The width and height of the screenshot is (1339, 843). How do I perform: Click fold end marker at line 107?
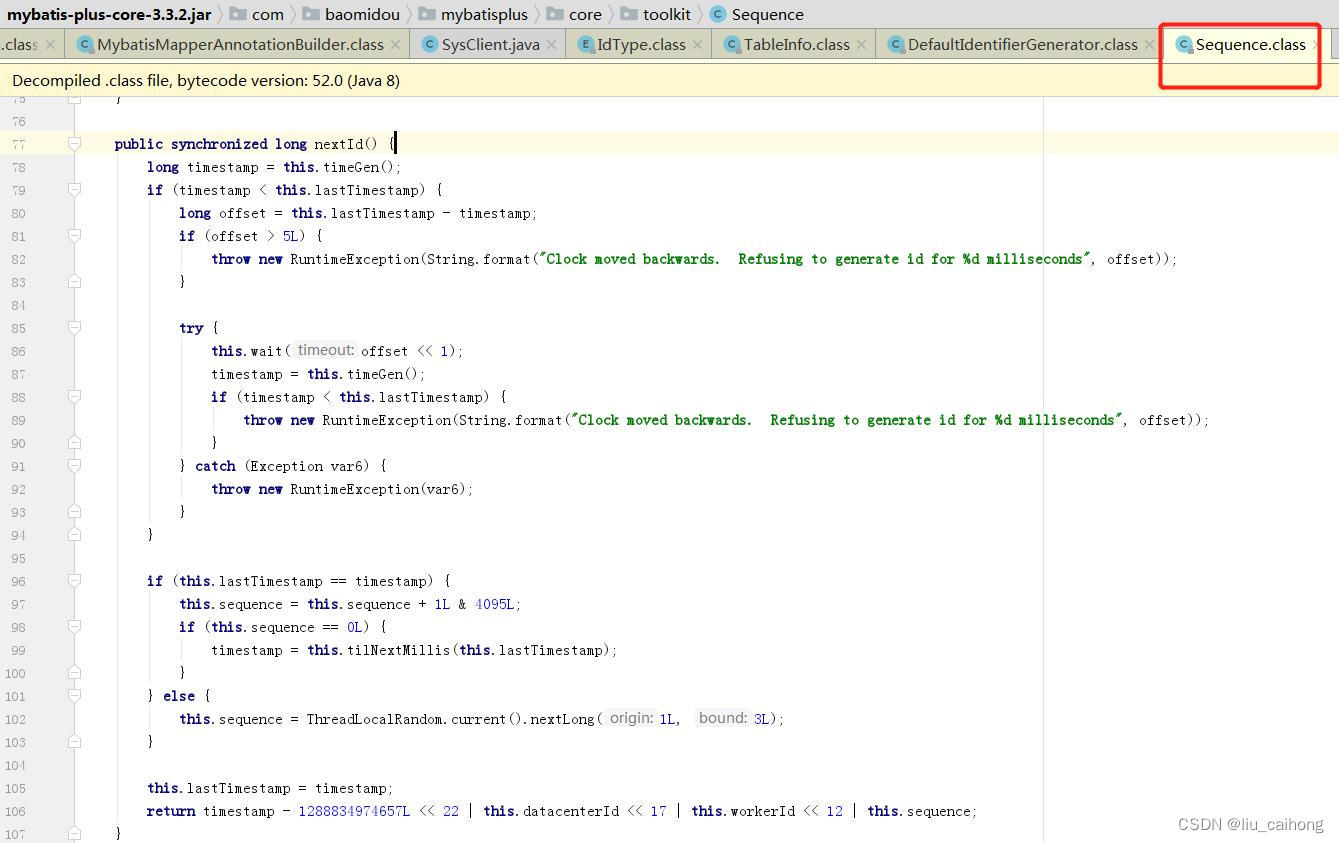tap(74, 834)
